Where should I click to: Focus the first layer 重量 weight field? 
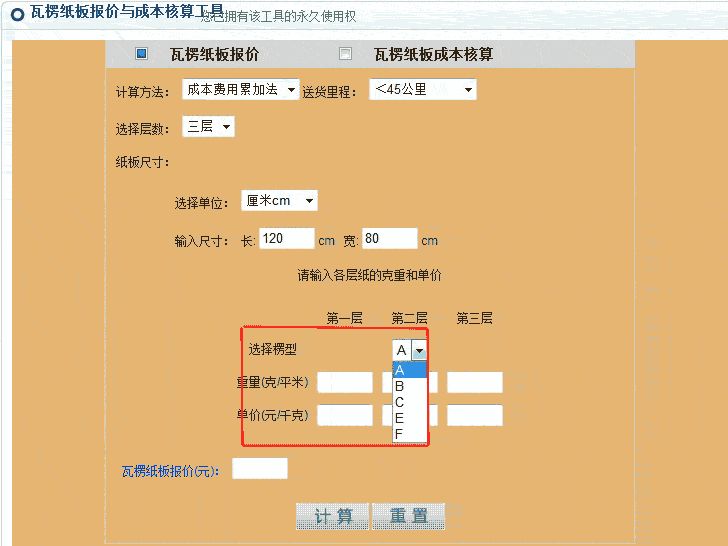coord(344,382)
